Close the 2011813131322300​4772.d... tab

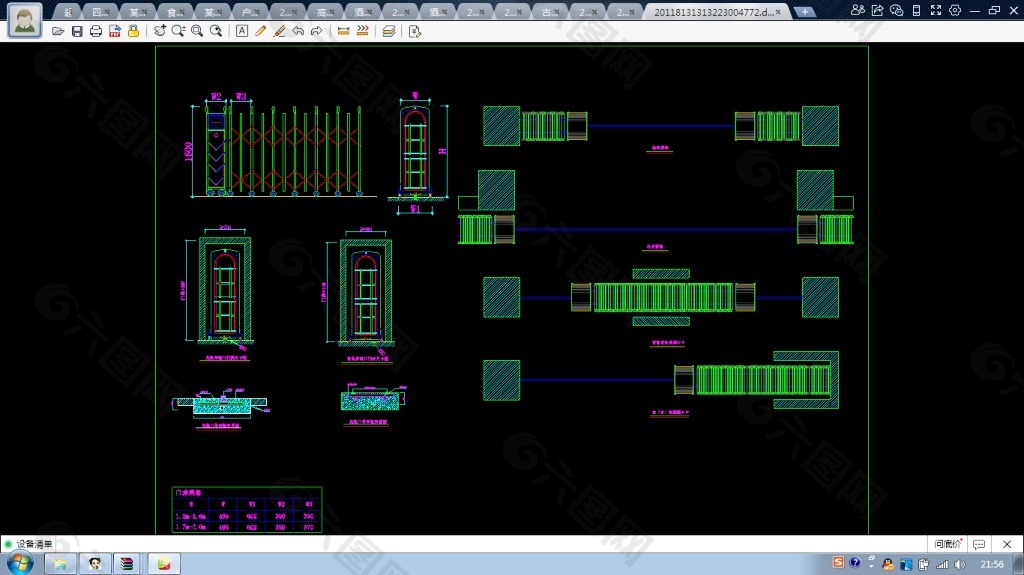778,12
